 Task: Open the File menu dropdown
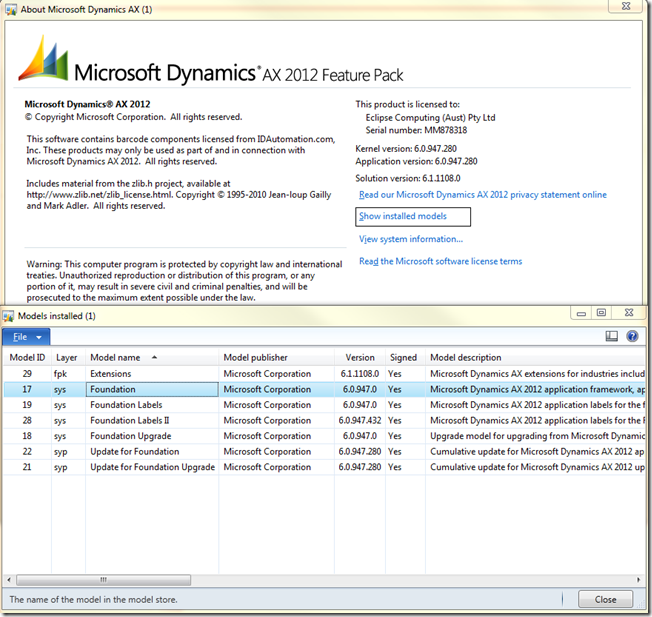(x=26, y=337)
